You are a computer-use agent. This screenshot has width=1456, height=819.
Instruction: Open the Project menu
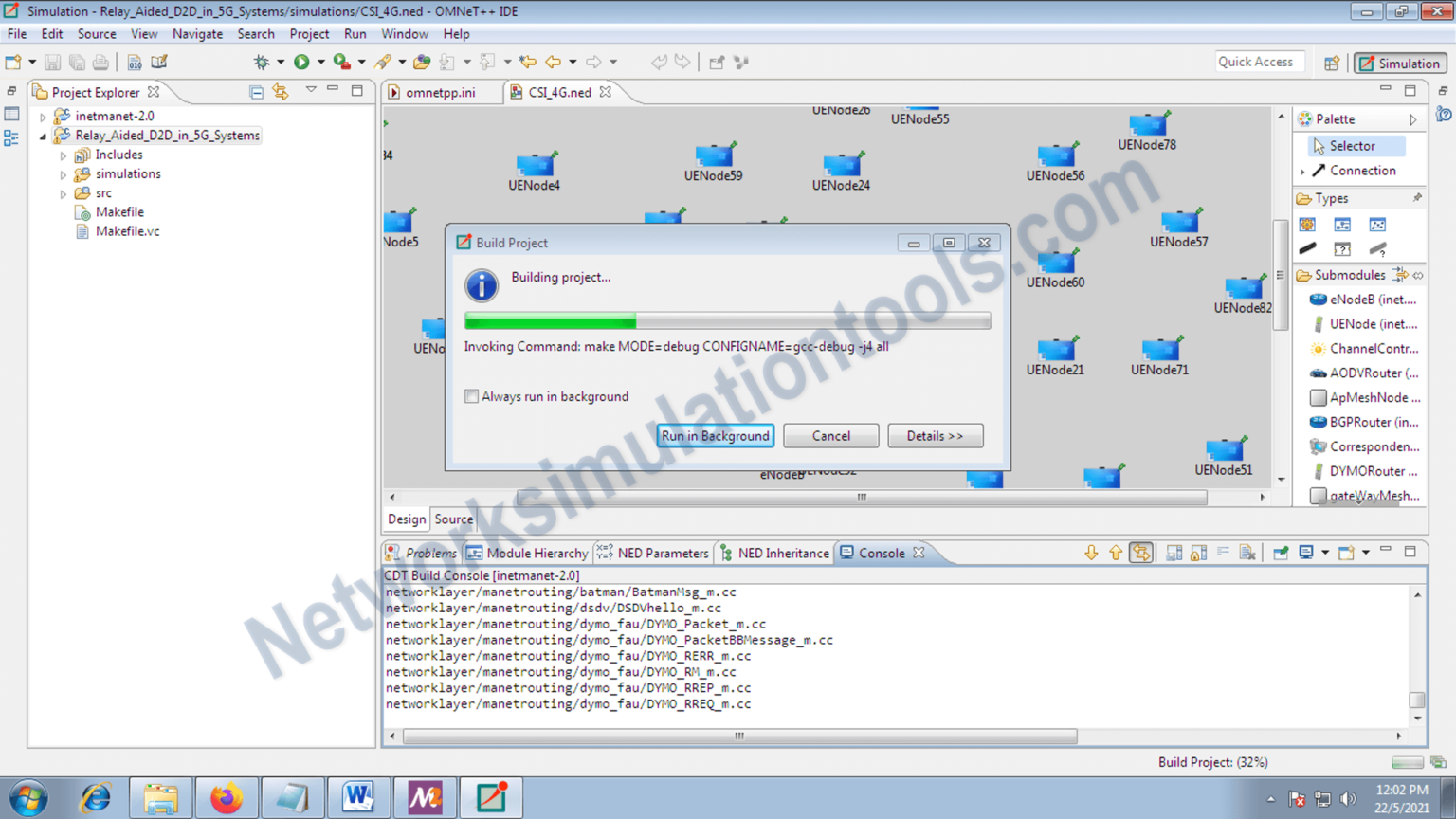coord(309,34)
